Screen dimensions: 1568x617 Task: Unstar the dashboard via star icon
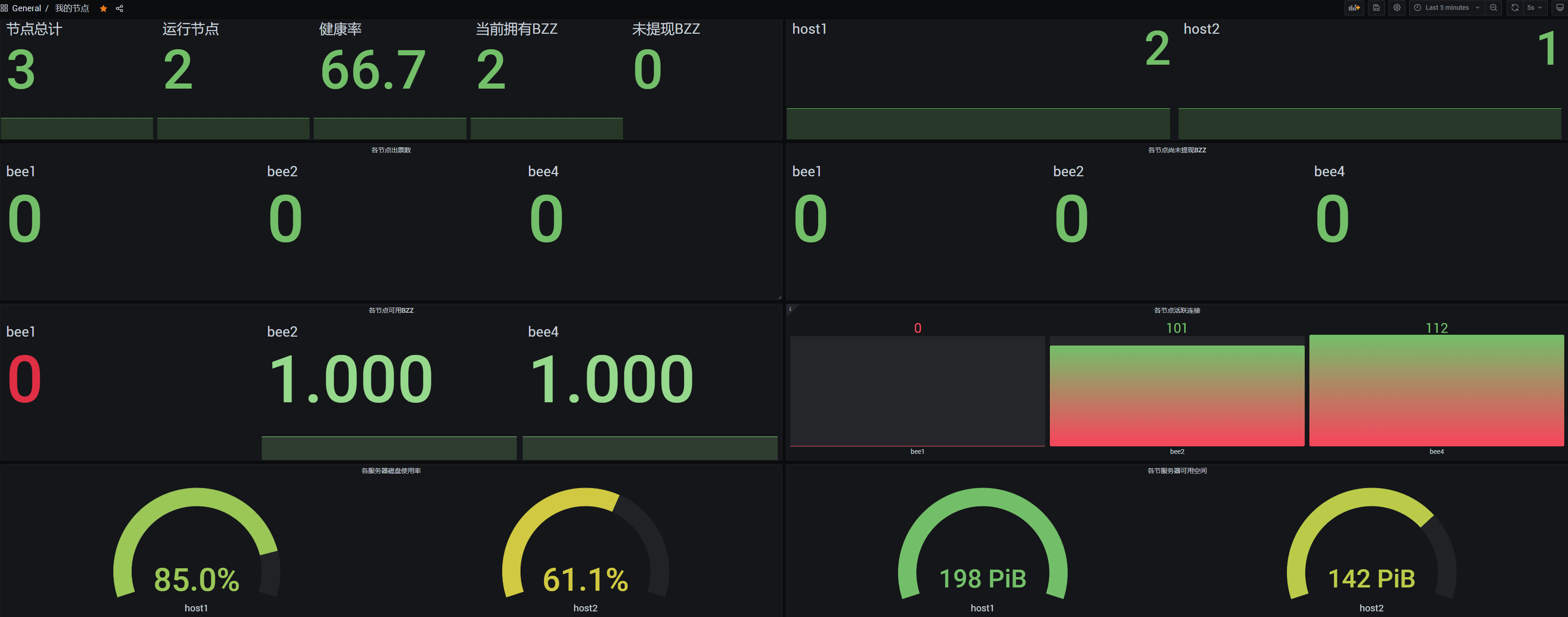coord(104,8)
